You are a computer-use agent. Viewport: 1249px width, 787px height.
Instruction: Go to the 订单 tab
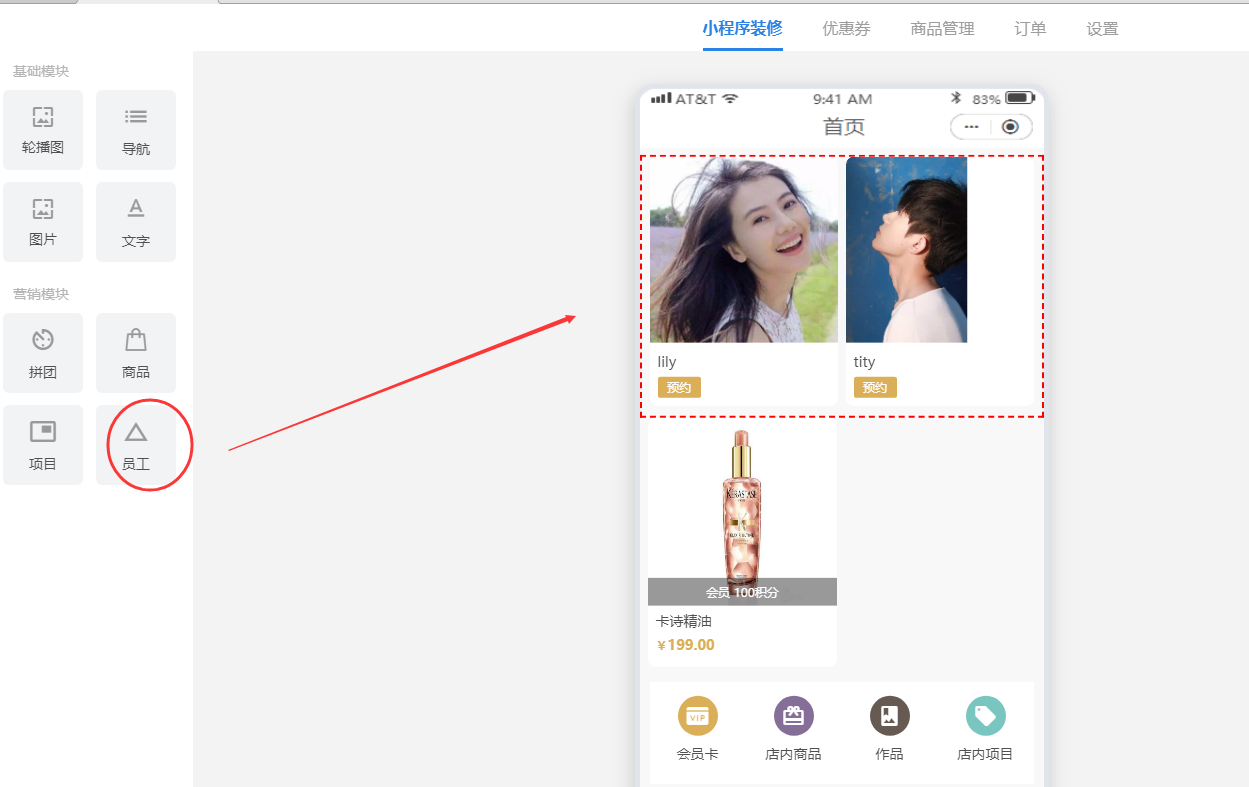1030,29
